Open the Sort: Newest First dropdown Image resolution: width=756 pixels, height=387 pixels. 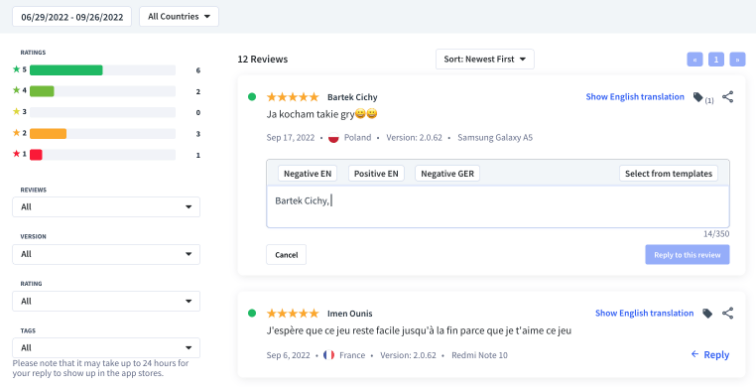tap(485, 59)
